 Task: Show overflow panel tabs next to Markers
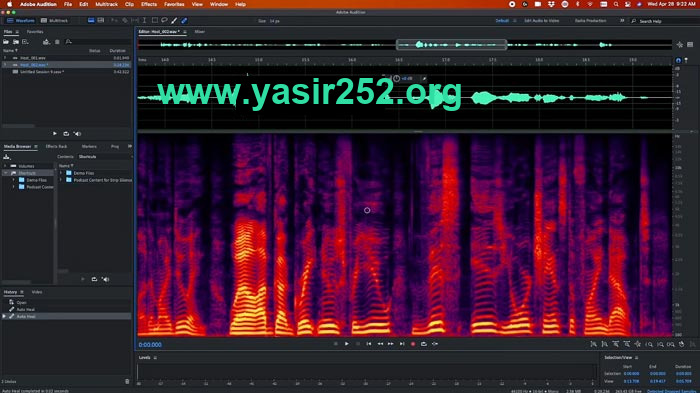click(x=130, y=146)
